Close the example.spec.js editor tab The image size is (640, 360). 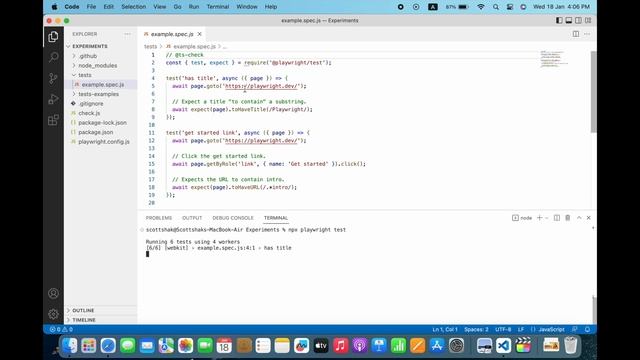tap(200, 34)
